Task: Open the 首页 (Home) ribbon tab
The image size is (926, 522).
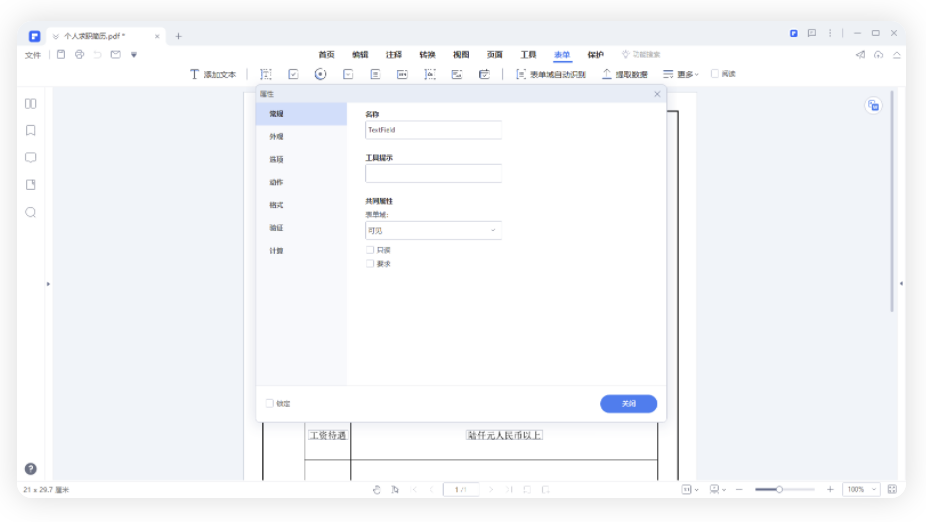Action: (327, 55)
